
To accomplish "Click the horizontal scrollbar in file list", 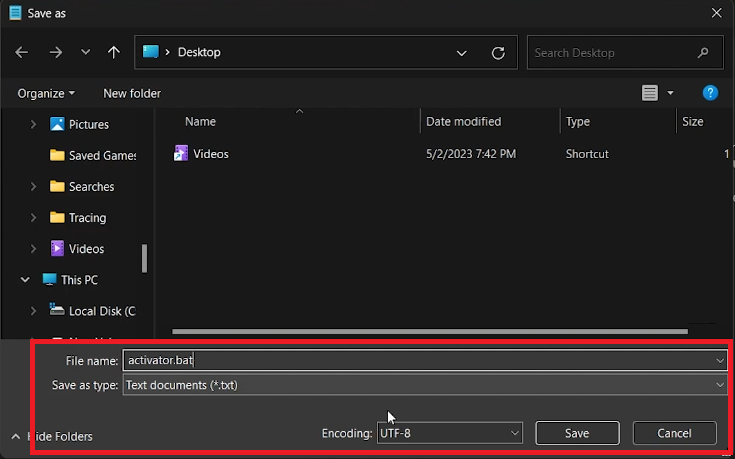I will tap(430, 331).
